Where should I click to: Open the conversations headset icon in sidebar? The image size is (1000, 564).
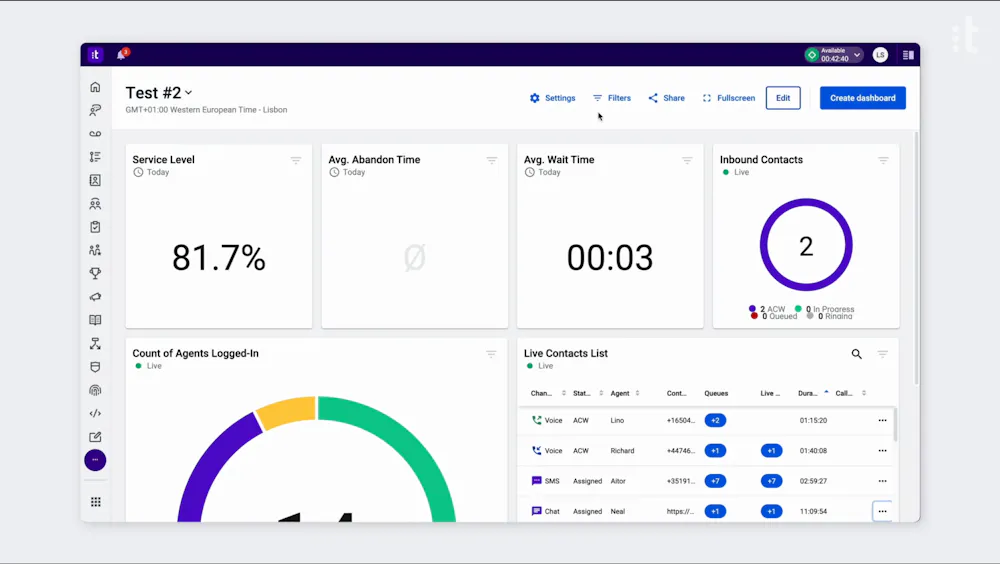[95, 110]
